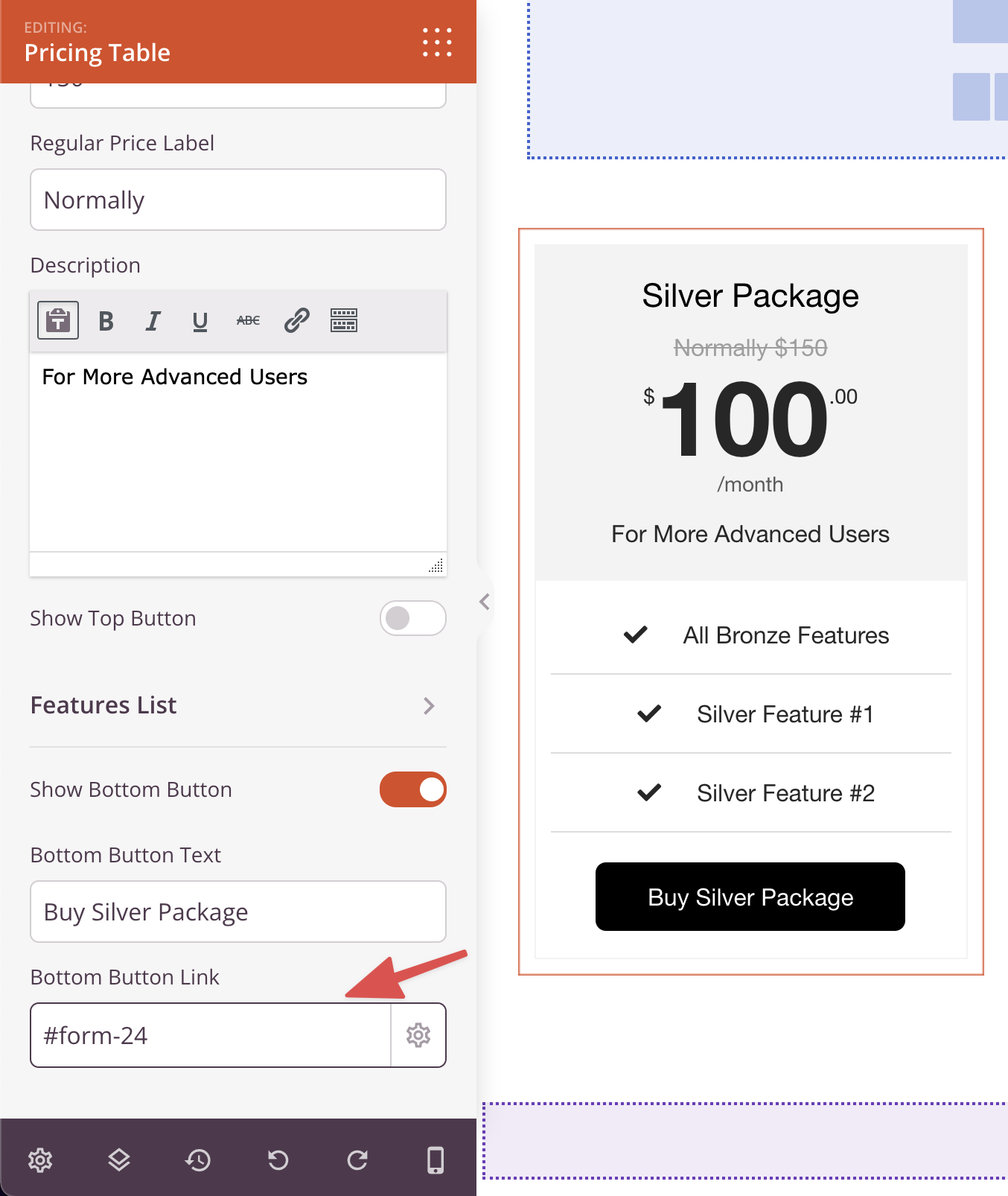Image resolution: width=1008 pixels, height=1196 pixels.
Task: Disable the Show Bottom Button toggle
Action: [413, 789]
